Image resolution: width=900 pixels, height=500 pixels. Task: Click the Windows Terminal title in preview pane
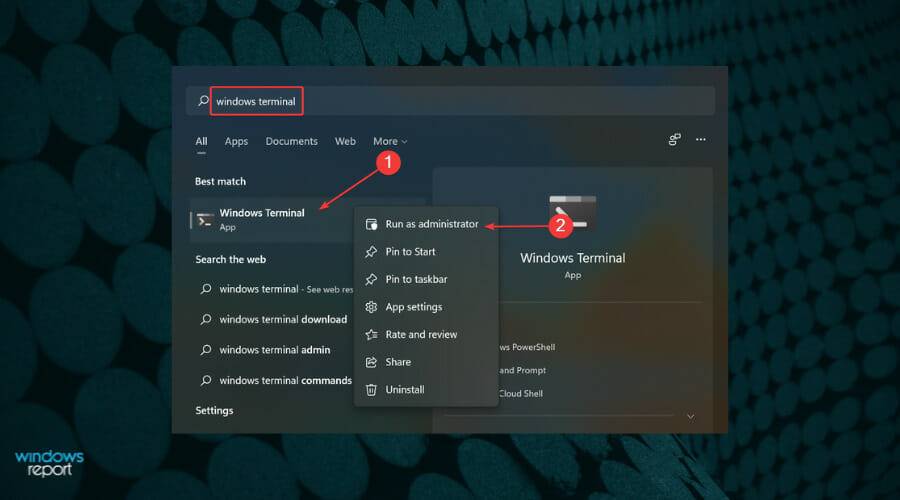click(572, 258)
